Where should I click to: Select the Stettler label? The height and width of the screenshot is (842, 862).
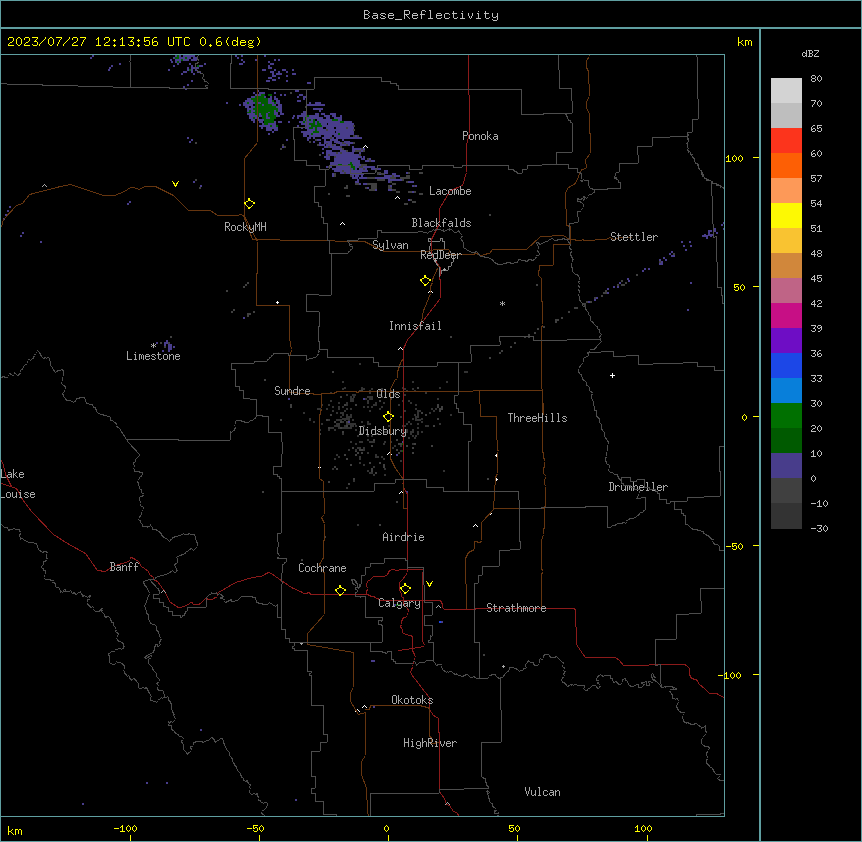click(x=634, y=237)
